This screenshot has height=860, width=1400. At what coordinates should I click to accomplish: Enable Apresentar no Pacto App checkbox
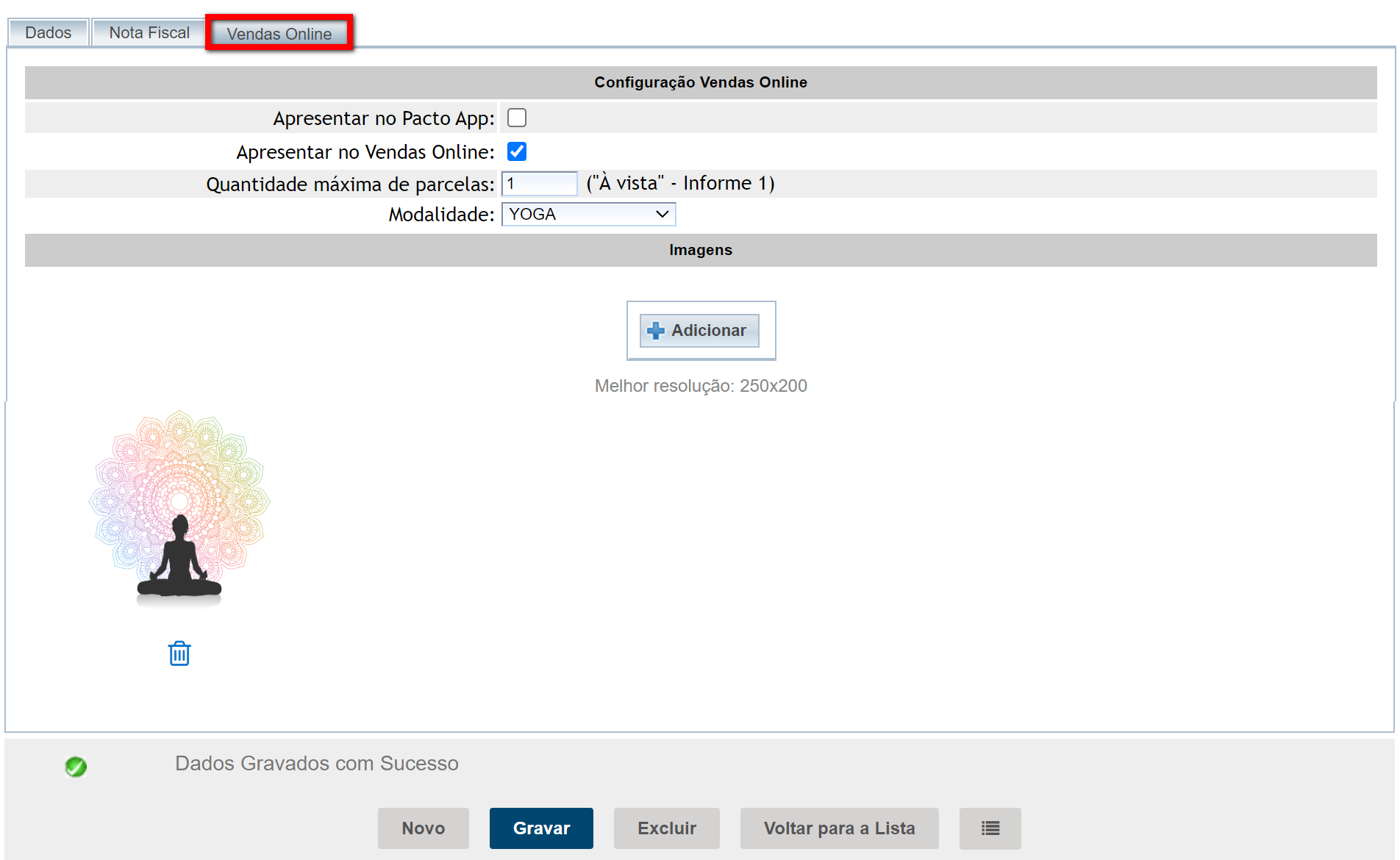tap(517, 118)
